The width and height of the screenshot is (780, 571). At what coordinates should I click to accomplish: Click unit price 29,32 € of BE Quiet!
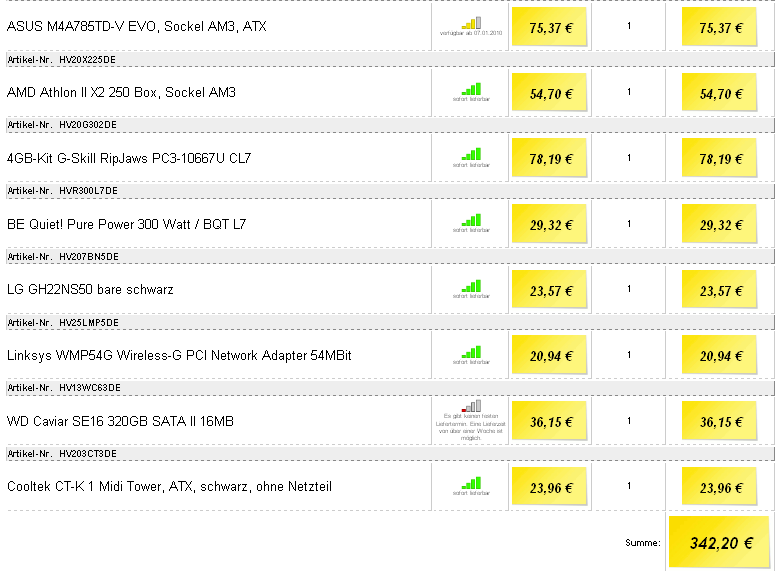549,224
